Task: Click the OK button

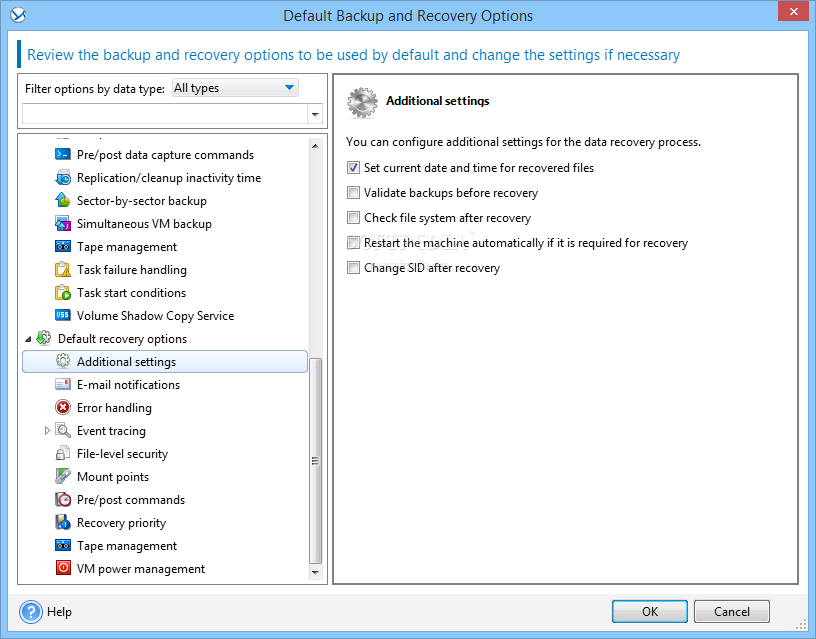Action: [x=649, y=611]
